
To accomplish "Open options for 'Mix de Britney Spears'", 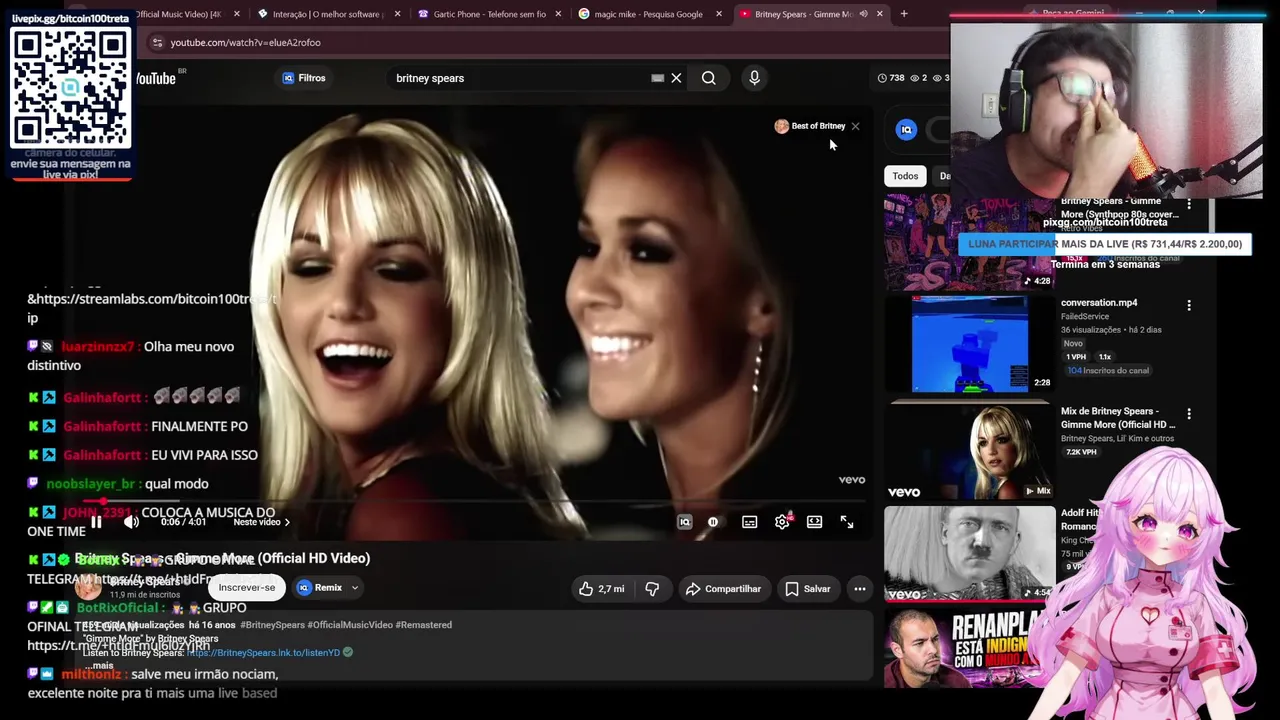I will [x=1189, y=413].
